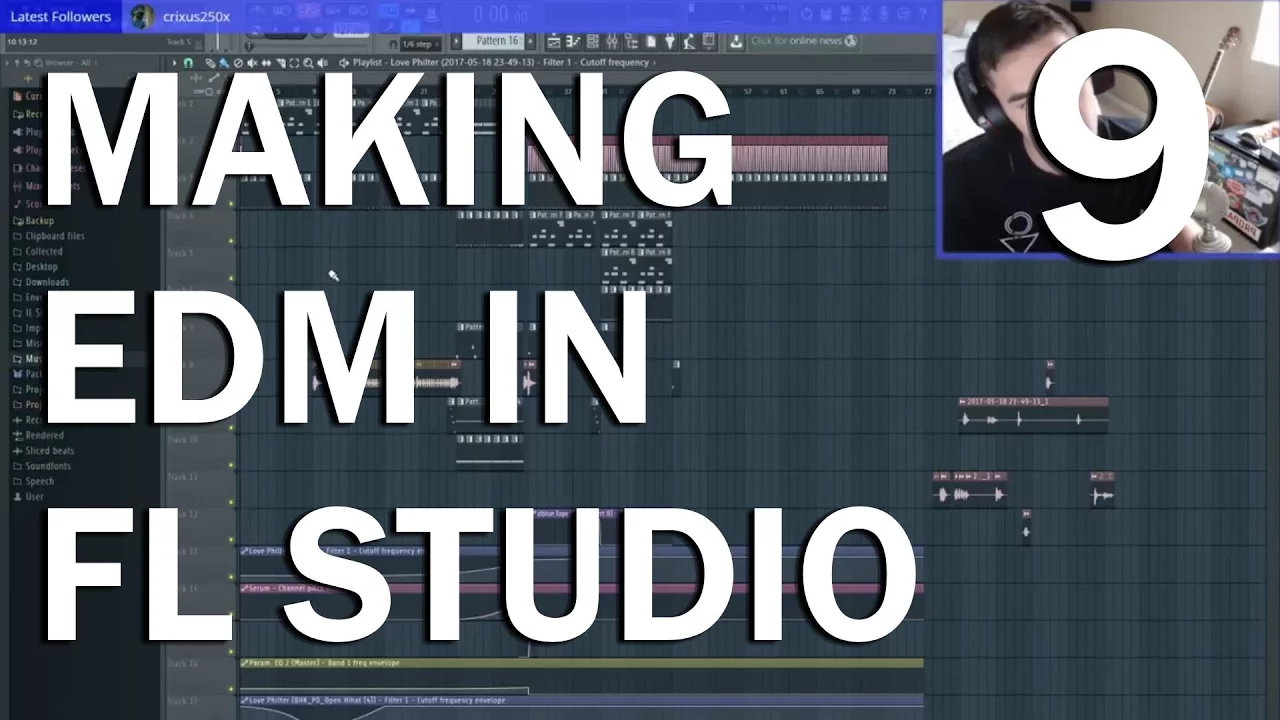
Task: Click the crixus250x username
Action: (196, 16)
